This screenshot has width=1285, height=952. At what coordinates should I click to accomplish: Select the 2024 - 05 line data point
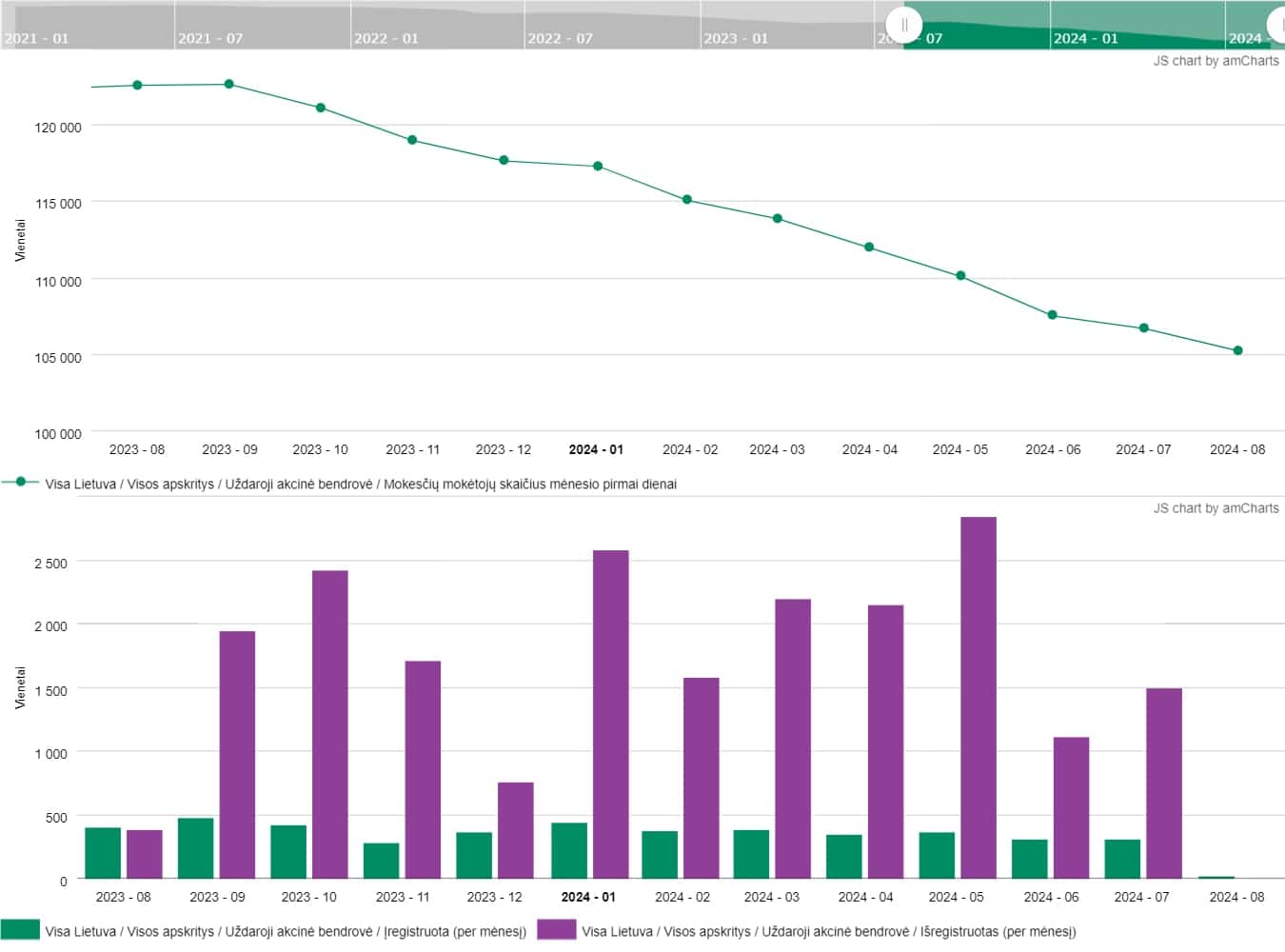[960, 276]
